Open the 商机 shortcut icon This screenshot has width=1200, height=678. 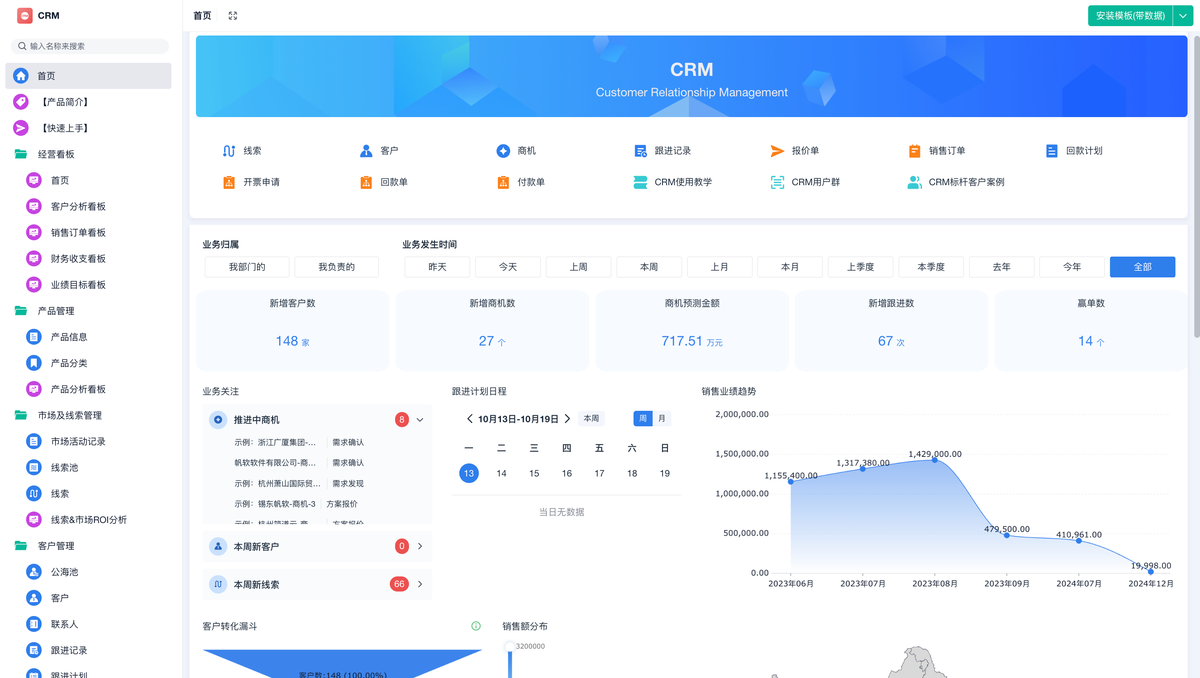(503, 151)
